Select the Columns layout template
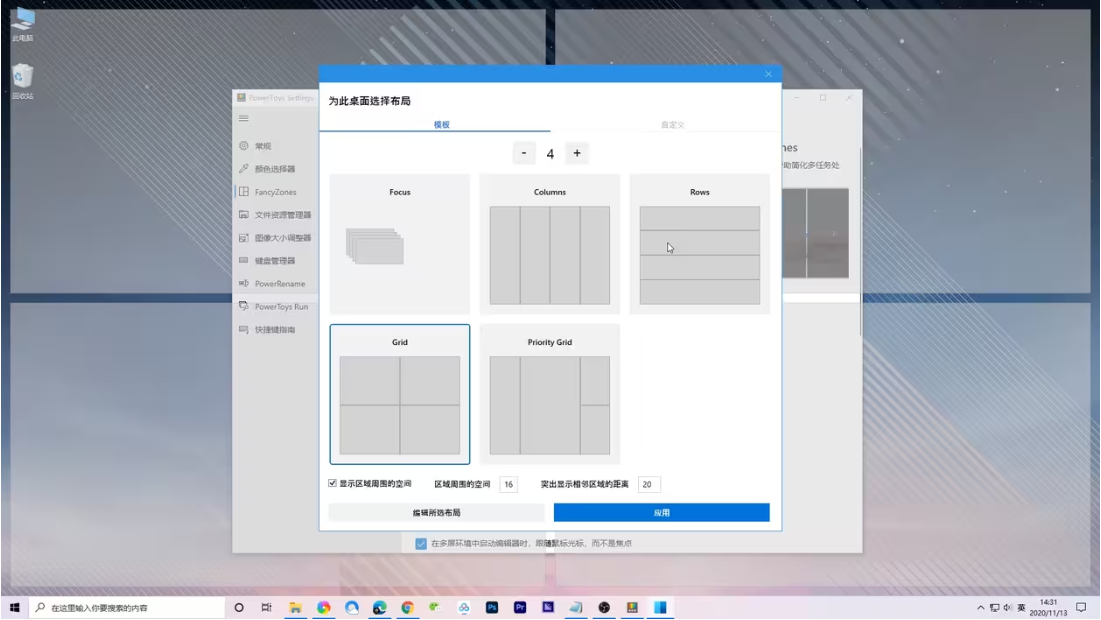The image size is (1101, 620). [x=550, y=244]
